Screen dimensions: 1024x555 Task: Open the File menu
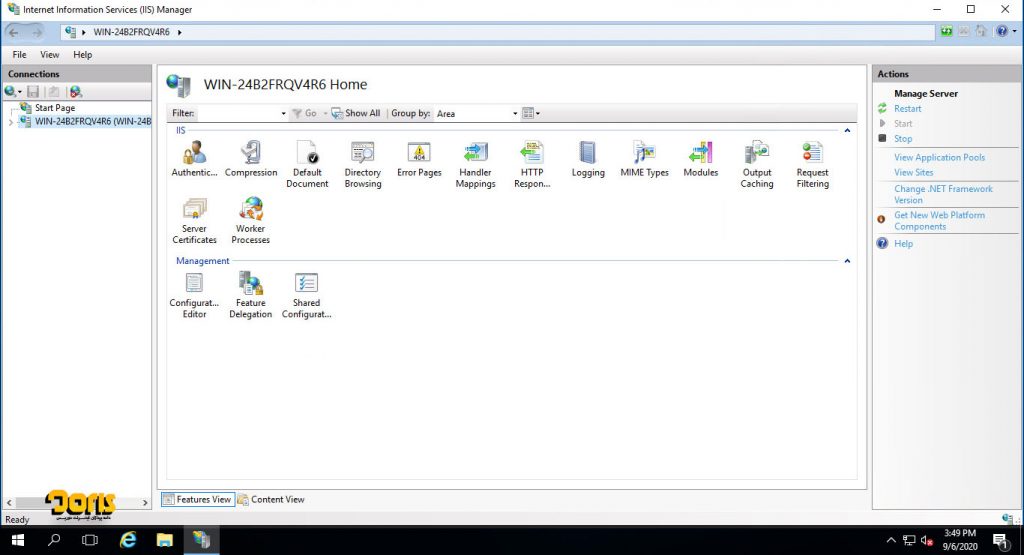pyautogui.click(x=20, y=55)
